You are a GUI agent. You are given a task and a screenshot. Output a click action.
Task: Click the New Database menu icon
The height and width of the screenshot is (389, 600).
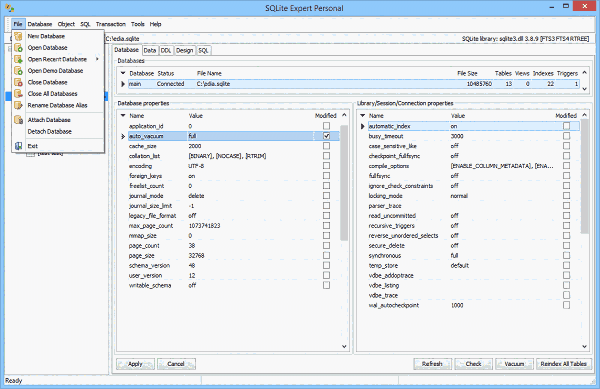[x=18, y=36]
